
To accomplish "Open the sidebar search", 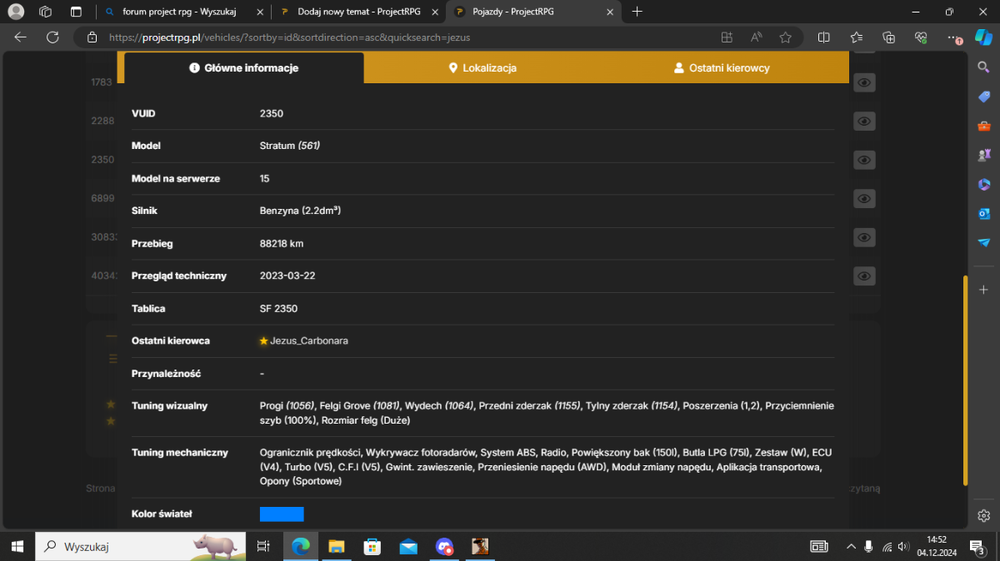I will (x=983, y=67).
